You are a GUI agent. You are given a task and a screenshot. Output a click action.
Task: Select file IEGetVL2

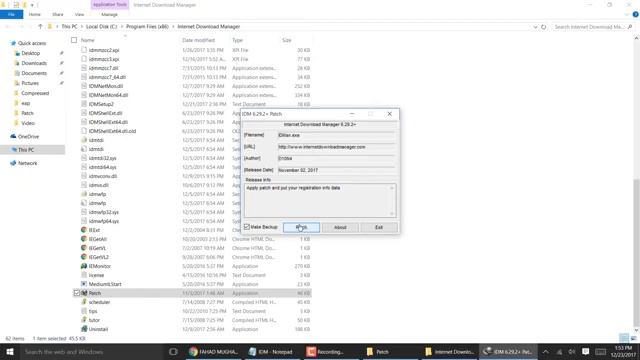[98, 257]
